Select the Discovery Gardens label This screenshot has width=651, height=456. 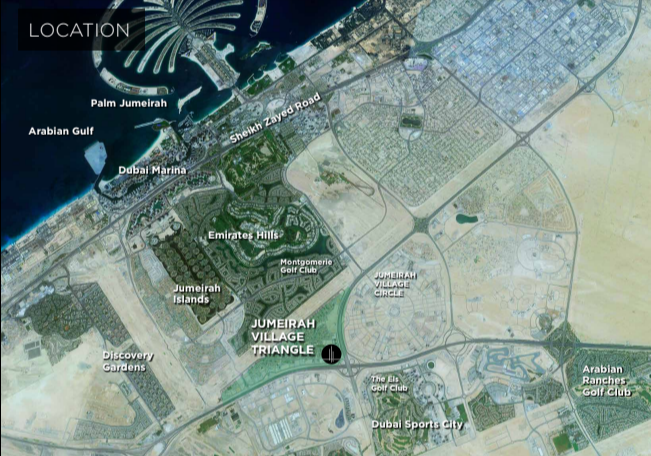tap(128, 361)
